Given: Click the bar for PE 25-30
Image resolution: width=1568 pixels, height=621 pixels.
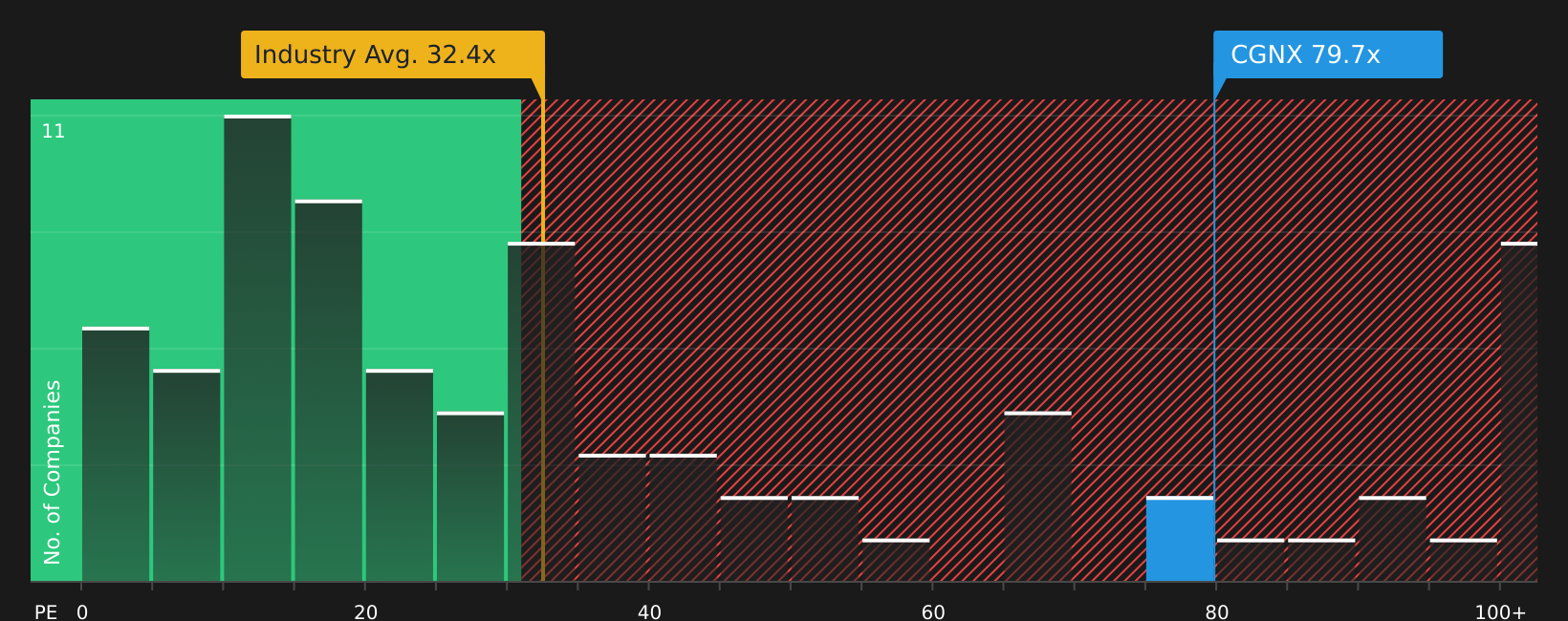Looking at the screenshot, I should click(x=470, y=497).
